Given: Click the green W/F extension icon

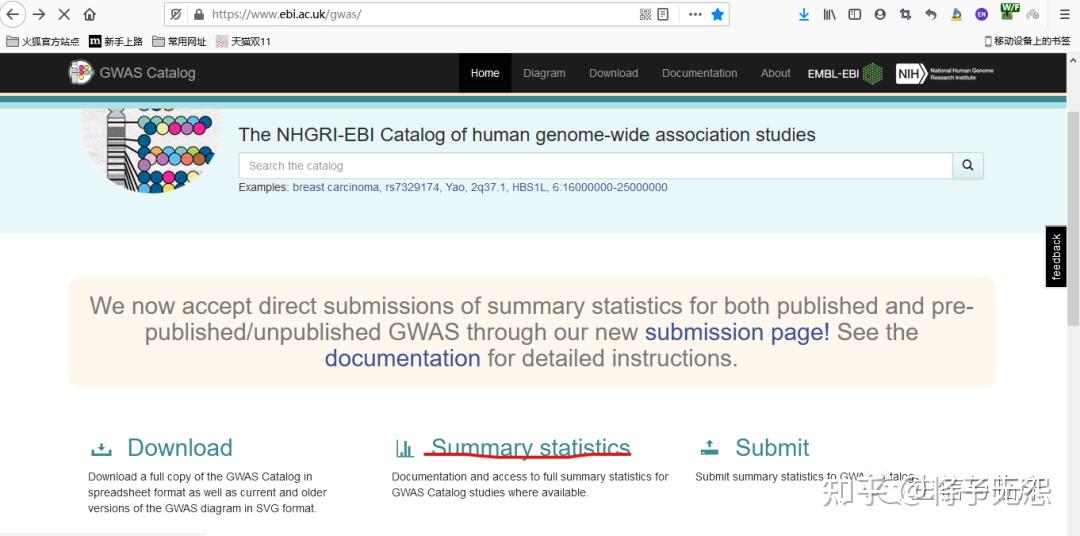Looking at the screenshot, I should click(x=1009, y=11).
